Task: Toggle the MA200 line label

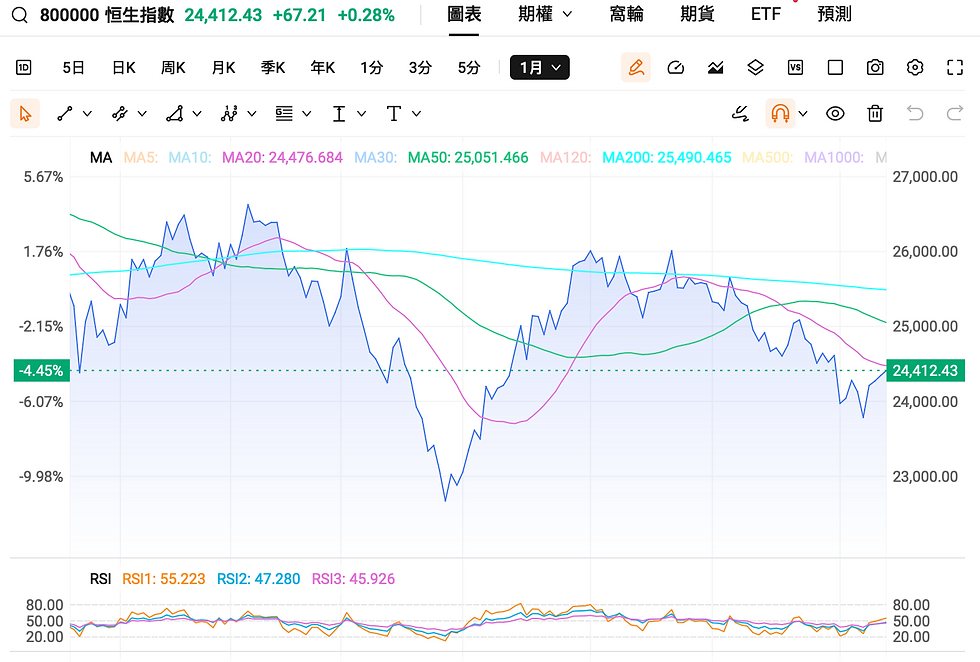Action: tap(667, 158)
